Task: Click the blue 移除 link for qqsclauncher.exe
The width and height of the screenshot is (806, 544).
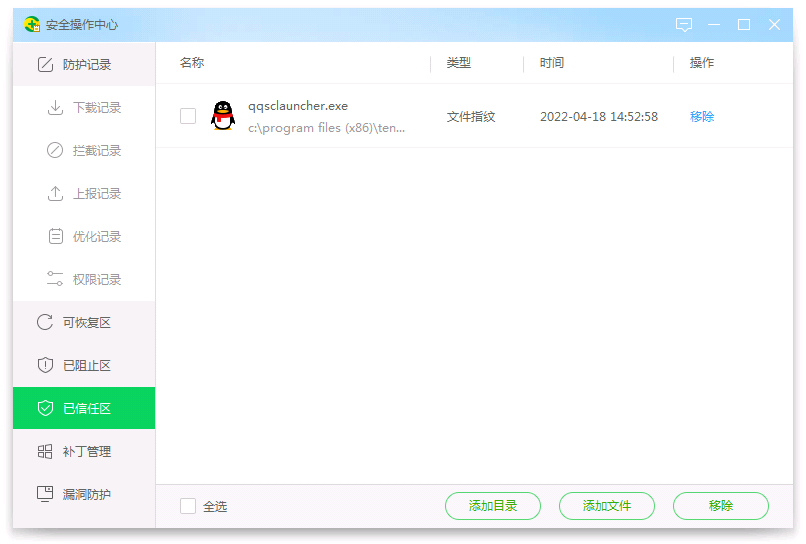Action: [x=702, y=117]
